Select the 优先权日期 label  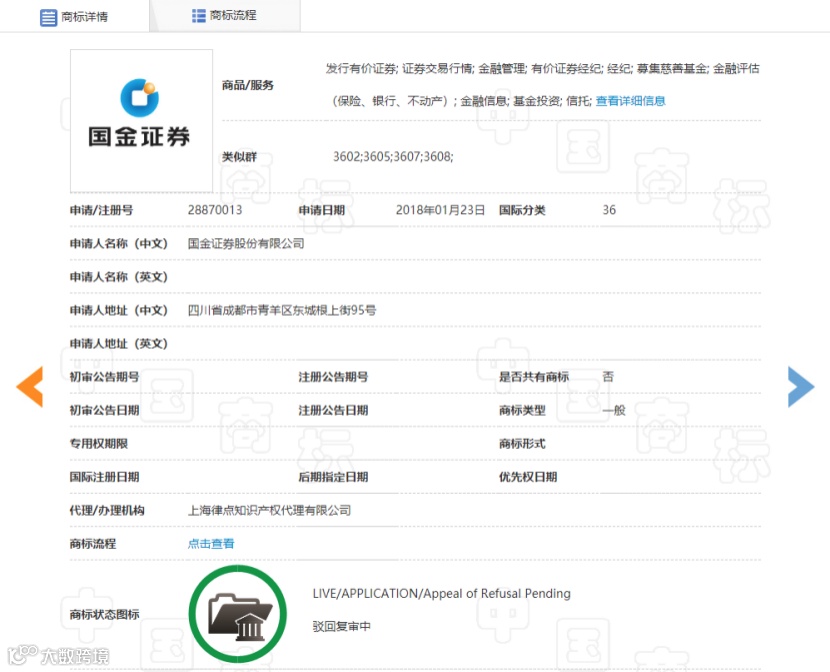528,477
